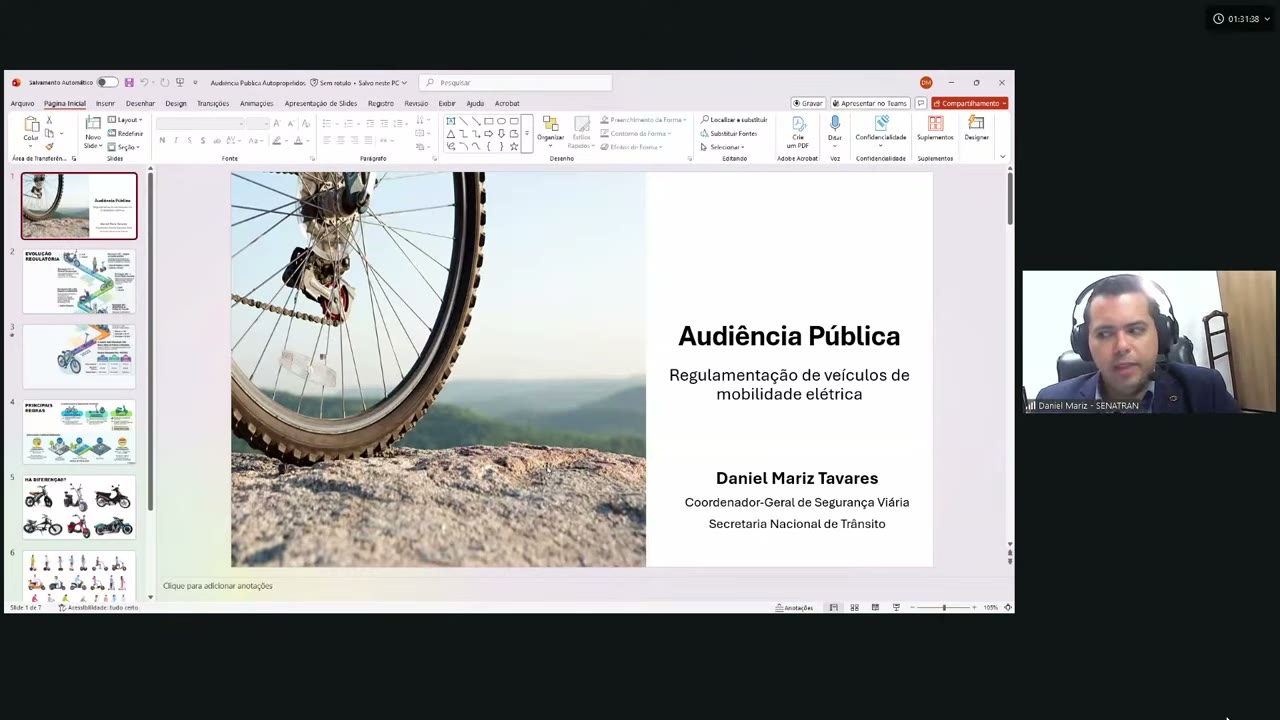Viewport: 1280px width, 720px height.
Task: Click Localizar e substituir
Action: click(734, 120)
